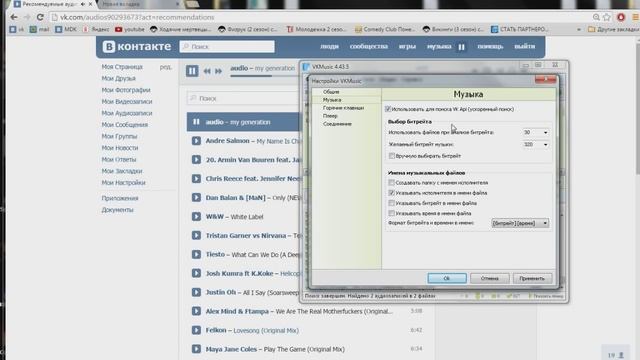Image resolution: width=640 pixels, height=360 pixels.
Task: Play the Armin Van Buuren track
Action: (x=196, y=160)
